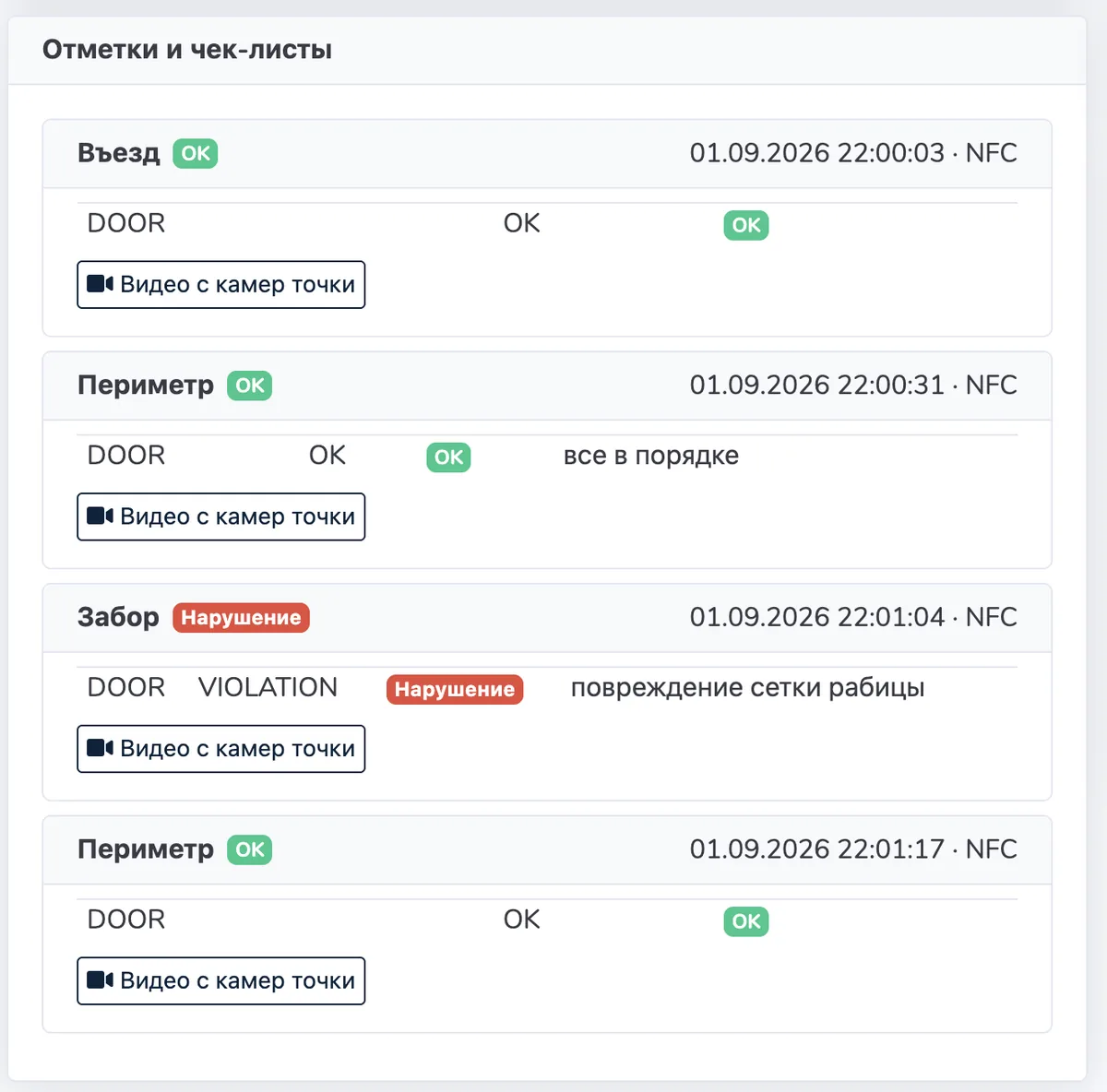This screenshot has height=1092, width=1107.
Task: Click the OK badge in Въезд DOOR row
Action: click(746, 225)
